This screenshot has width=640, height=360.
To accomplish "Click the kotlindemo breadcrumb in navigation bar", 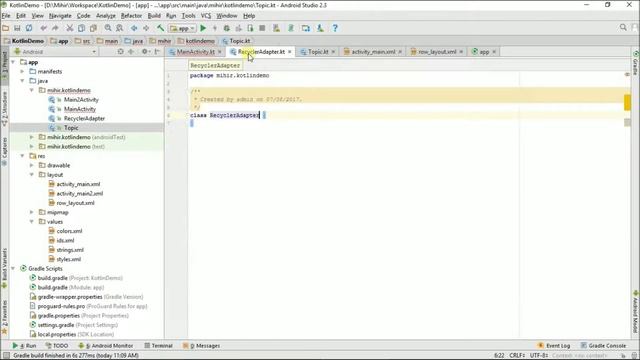I will point(196,41).
